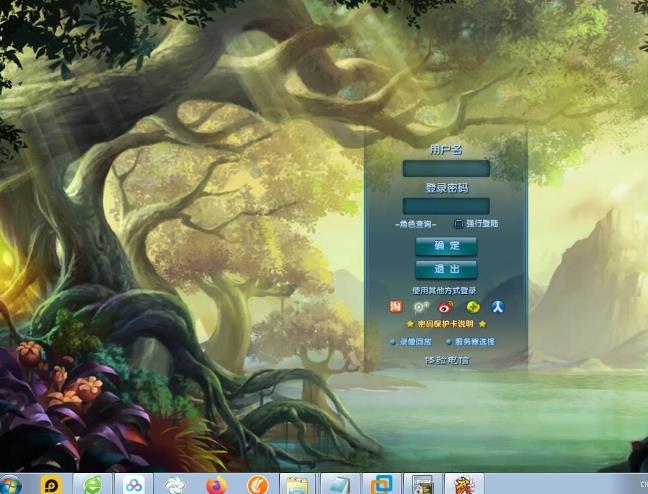Open the 角色查询 link
The width and height of the screenshot is (648, 494).
[x=416, y=224]
